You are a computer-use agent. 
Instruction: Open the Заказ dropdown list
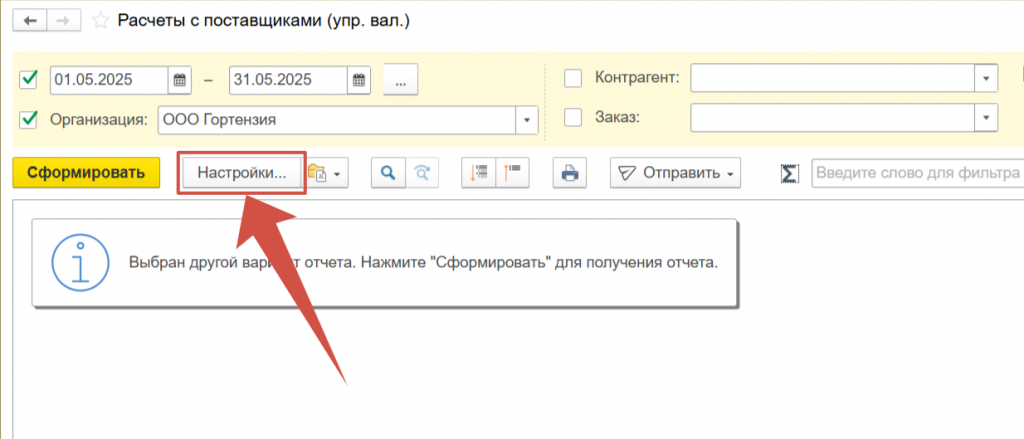(986, 118)
